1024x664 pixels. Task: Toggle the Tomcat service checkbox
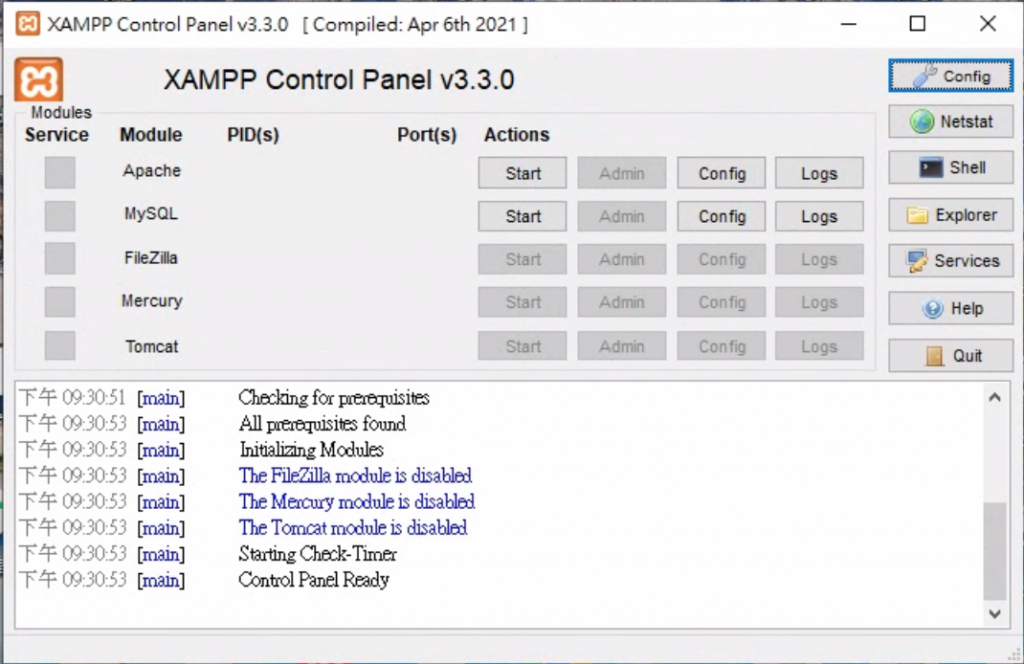[60, 345]
